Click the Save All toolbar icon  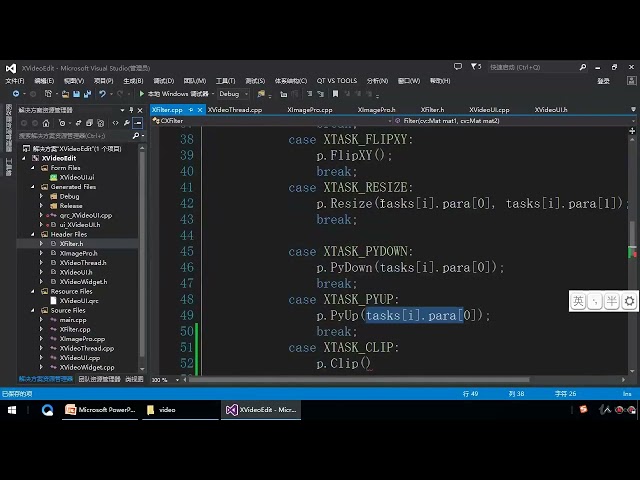[x=87, y=94]
